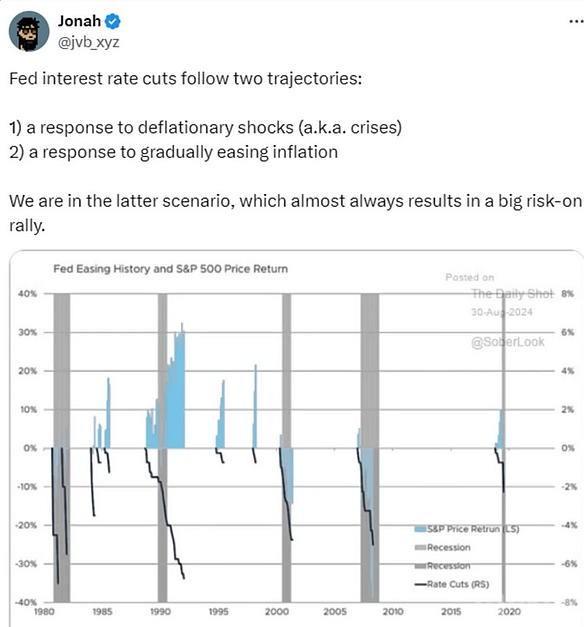Image resolution: width=584 pixels, height=627 pixels.
Task: Click The Daily Shot watermark
Action: pos(512,294)
